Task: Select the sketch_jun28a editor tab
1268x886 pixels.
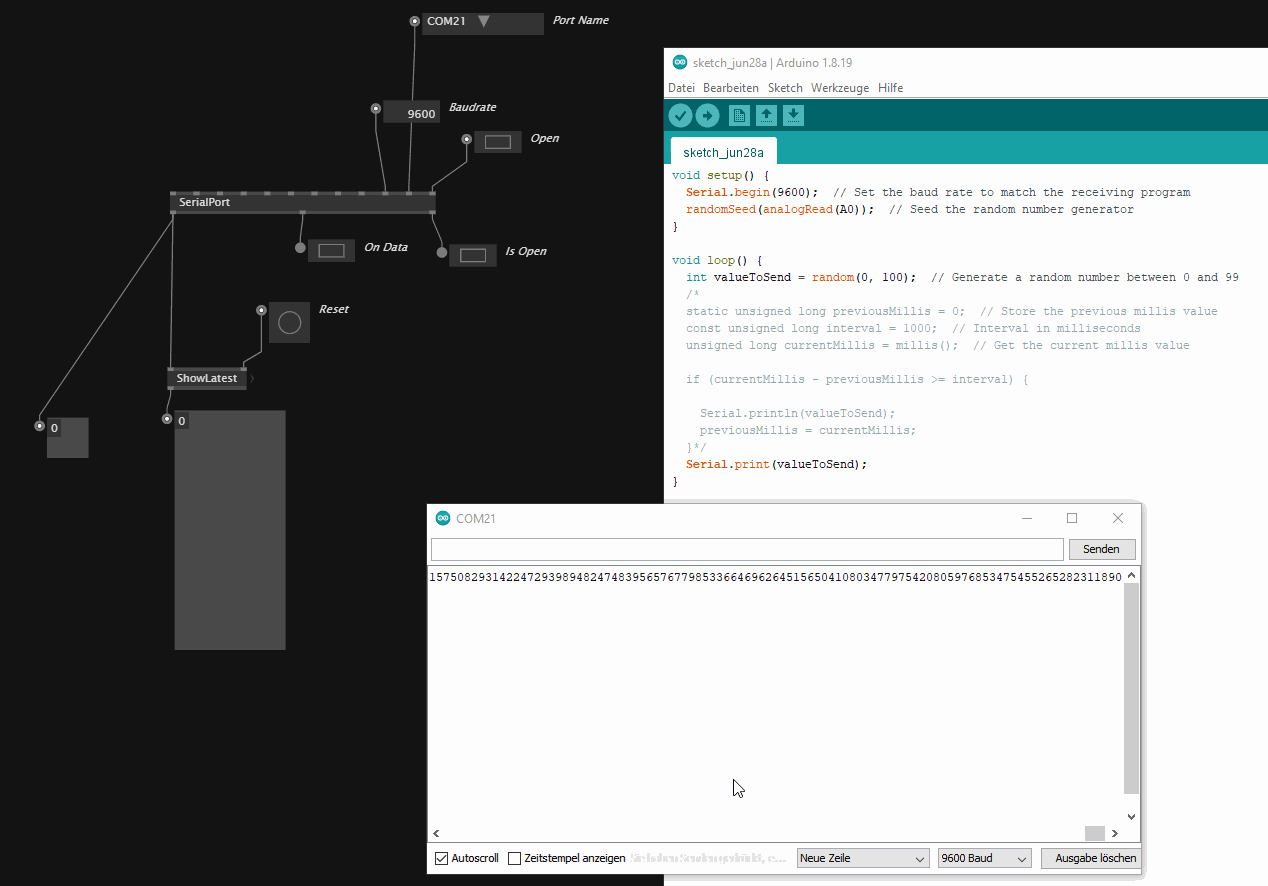Action: [x=723, y=152]
